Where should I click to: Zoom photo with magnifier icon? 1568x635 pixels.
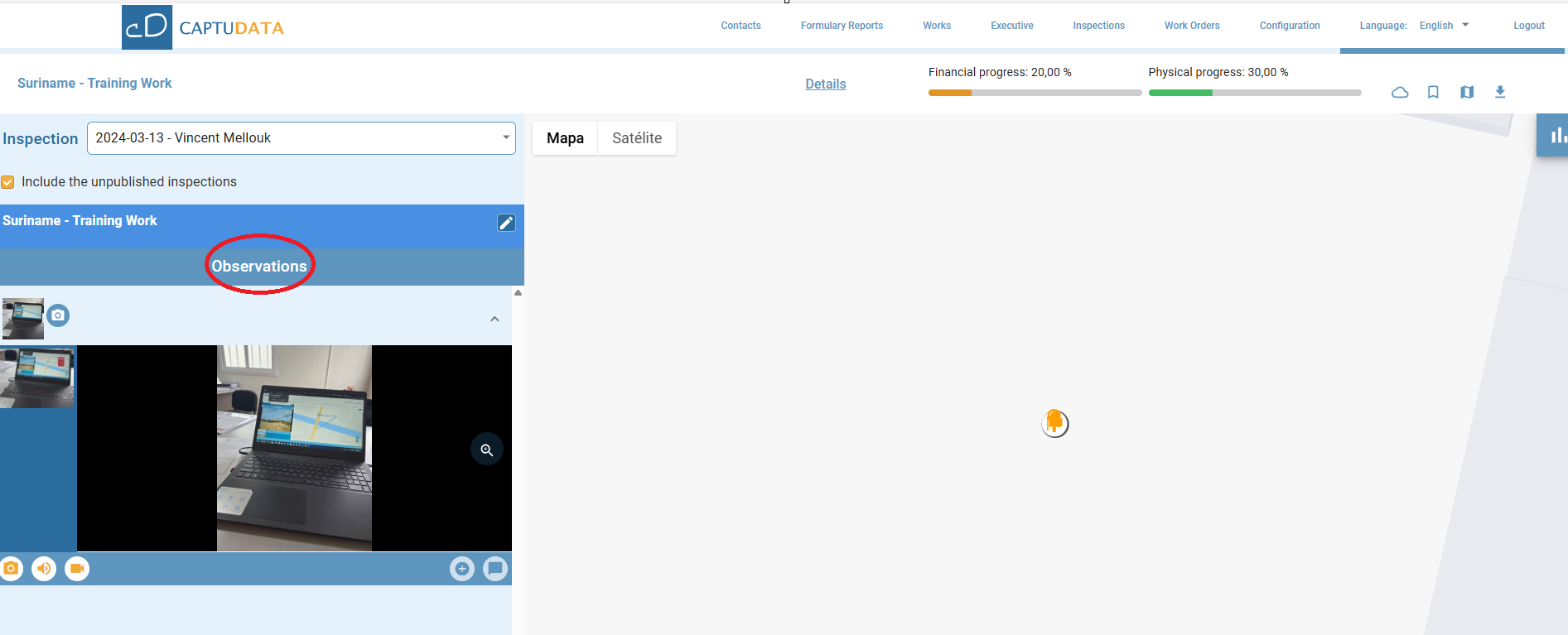487,450
